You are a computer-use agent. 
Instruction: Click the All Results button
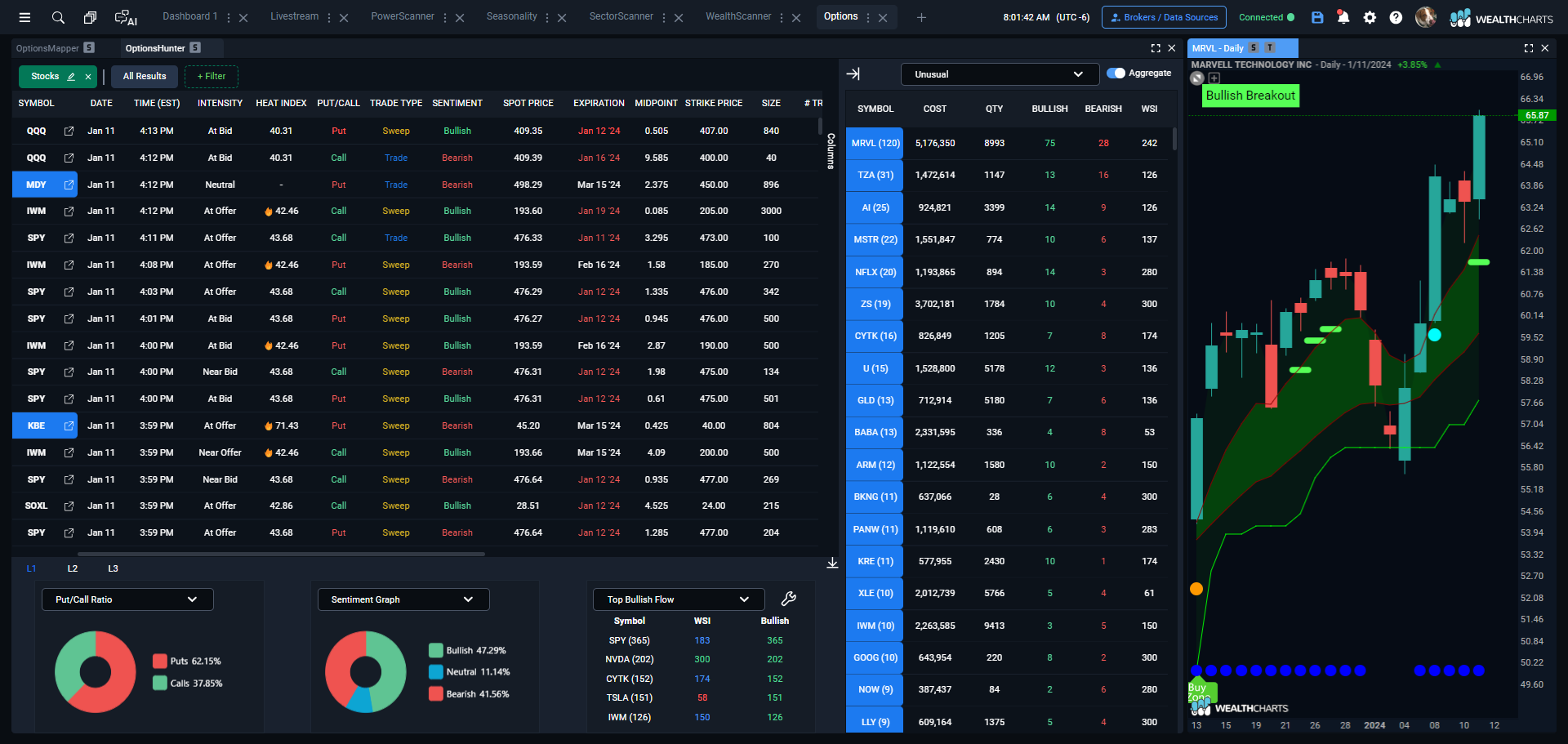(145, 77)
